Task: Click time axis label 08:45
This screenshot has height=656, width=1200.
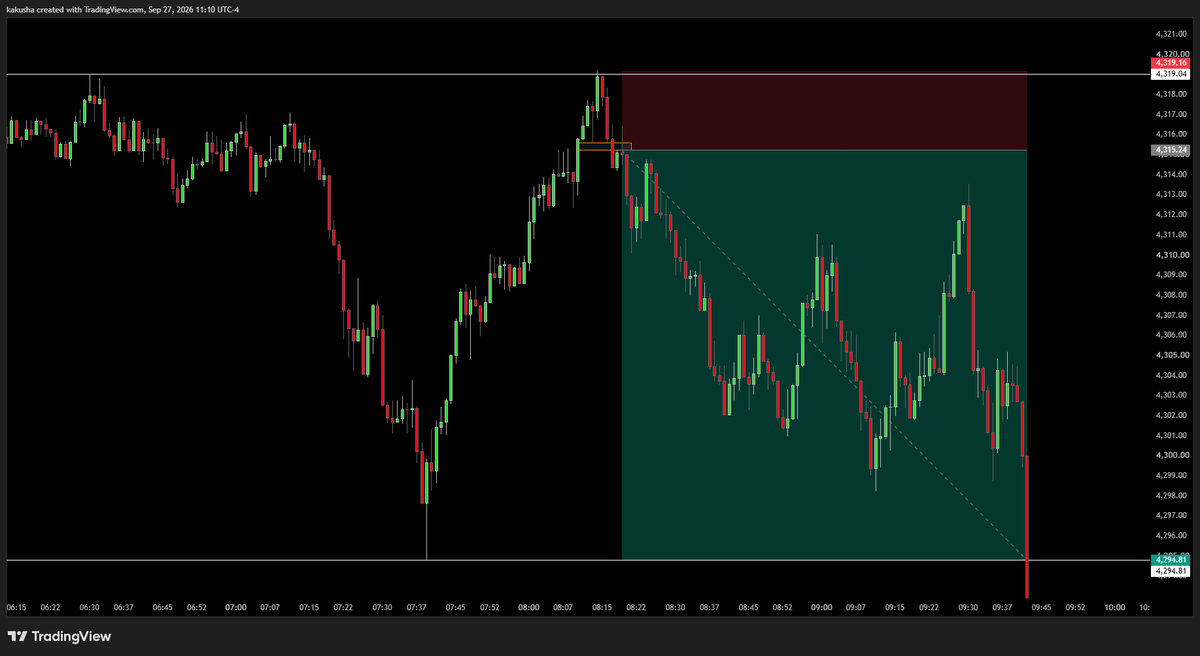Action: click(748, 607)
